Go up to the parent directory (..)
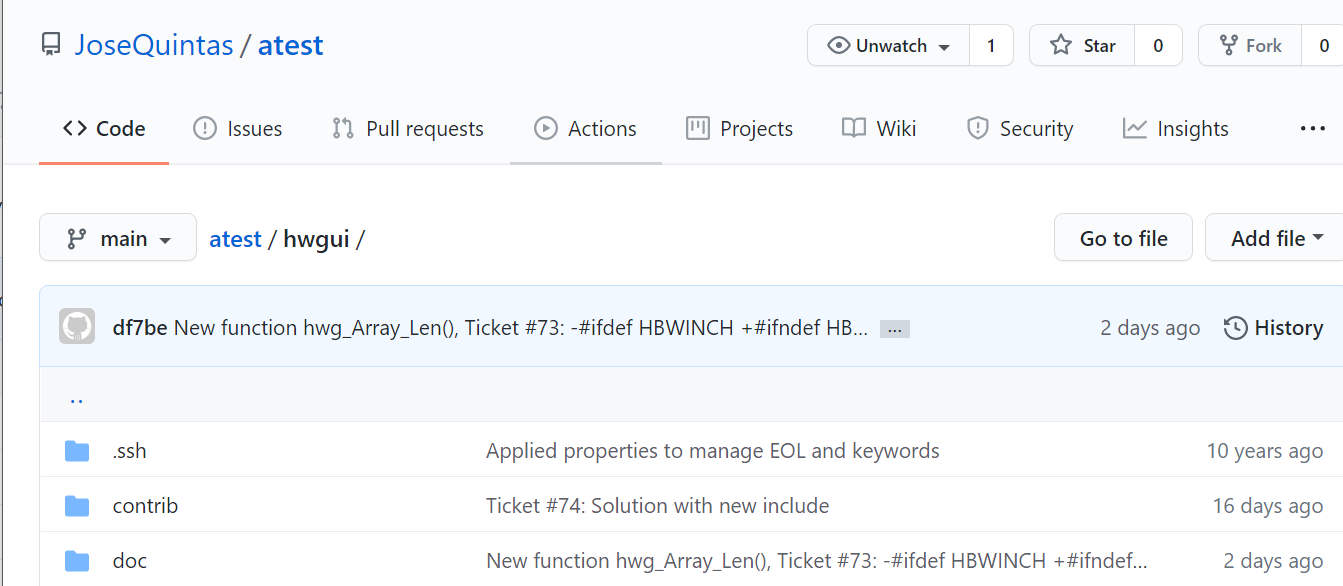1343x586 pixels. 76,398
